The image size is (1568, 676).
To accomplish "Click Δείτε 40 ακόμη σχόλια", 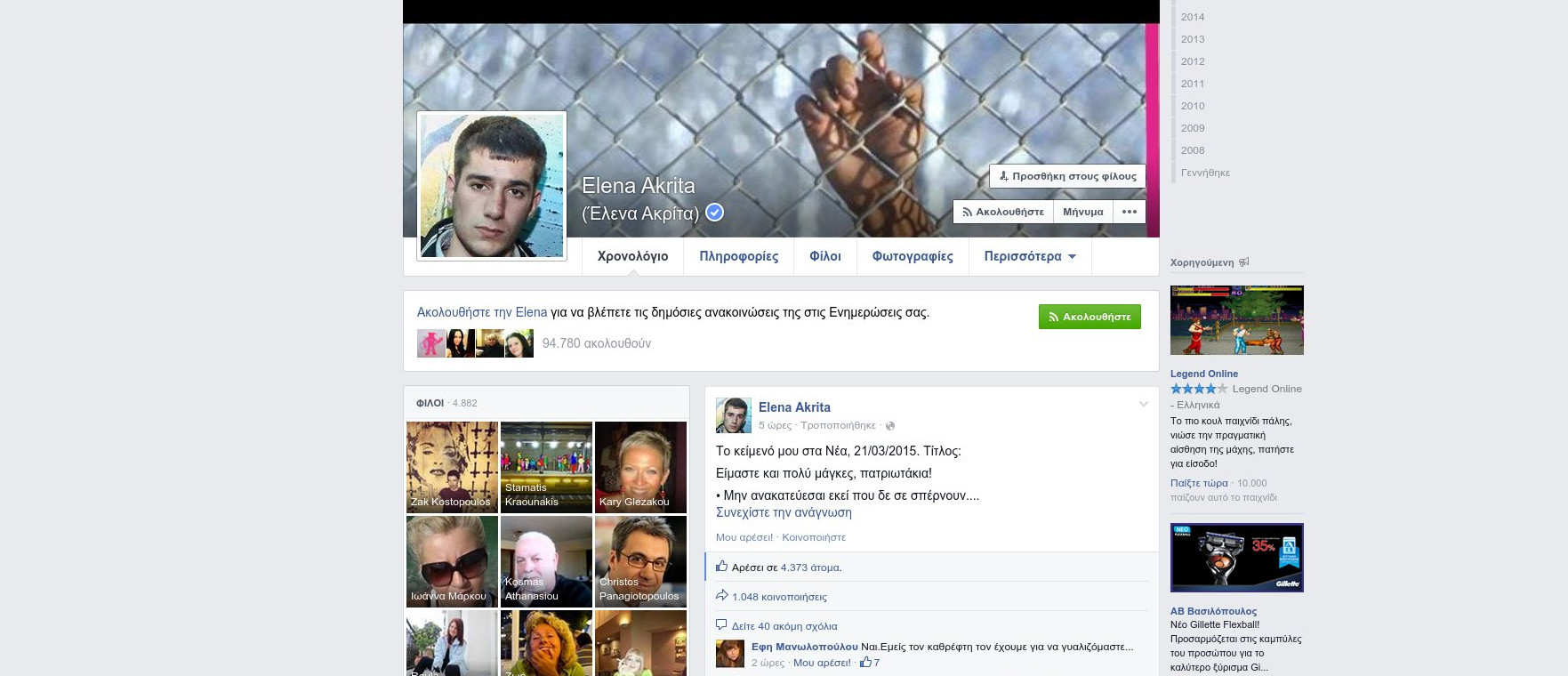I will tap(784, 626).
